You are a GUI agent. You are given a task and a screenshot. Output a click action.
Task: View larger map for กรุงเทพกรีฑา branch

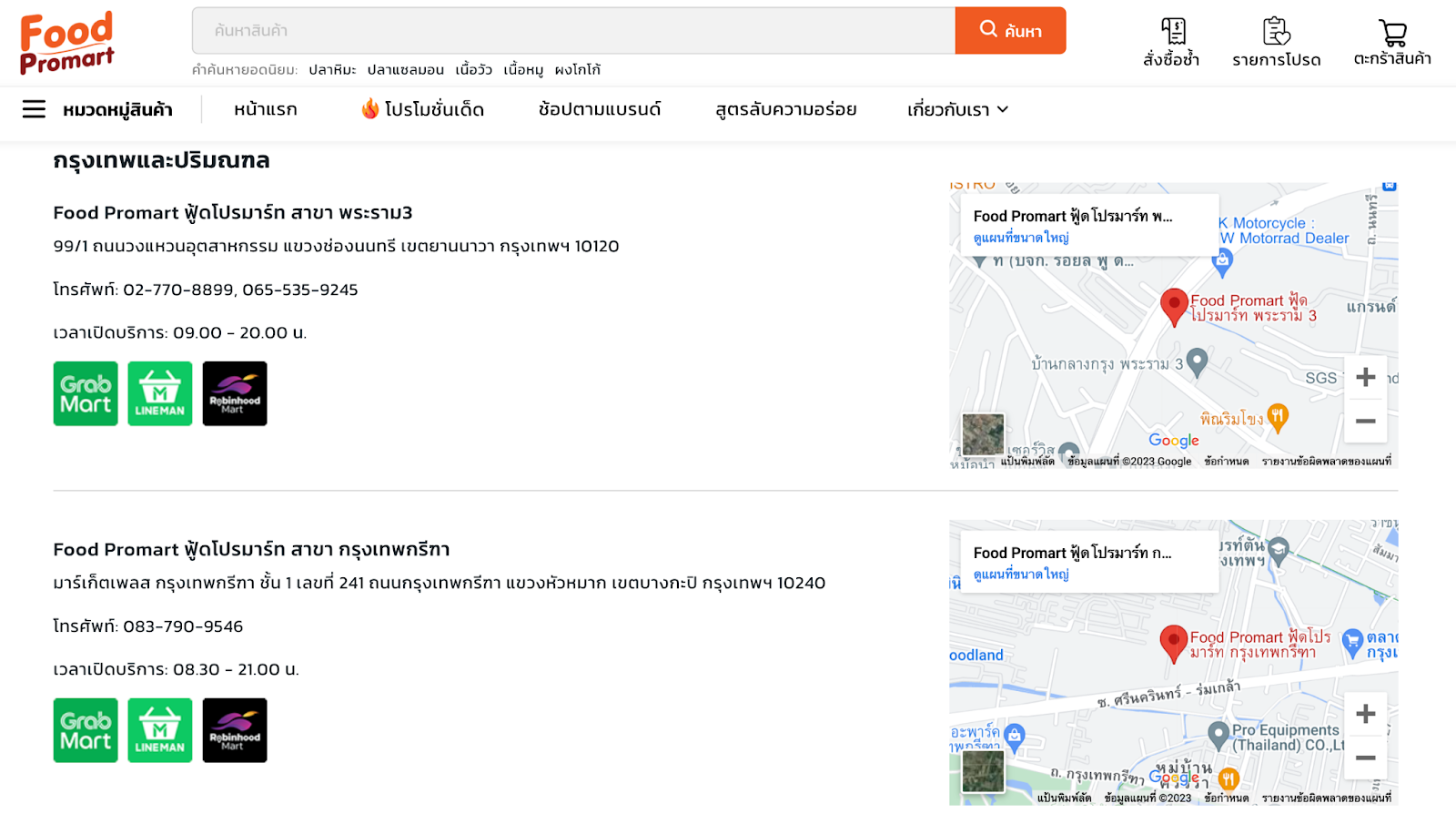click(x=1021, y=575)
